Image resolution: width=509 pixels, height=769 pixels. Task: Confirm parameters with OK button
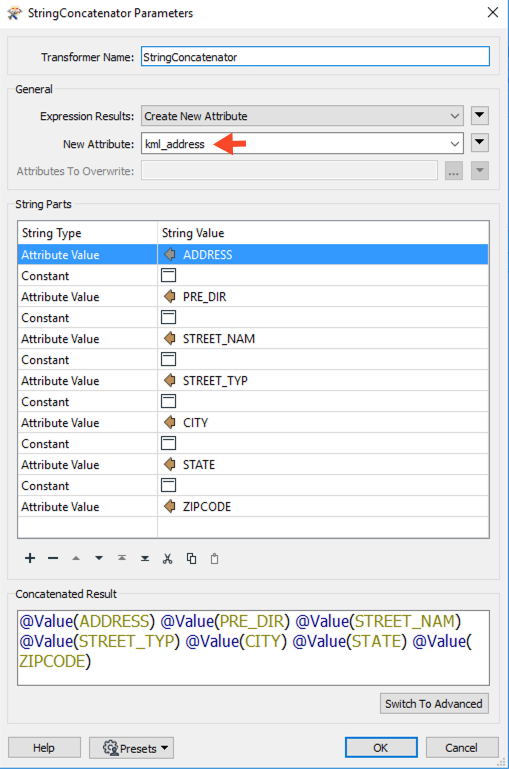381,748
